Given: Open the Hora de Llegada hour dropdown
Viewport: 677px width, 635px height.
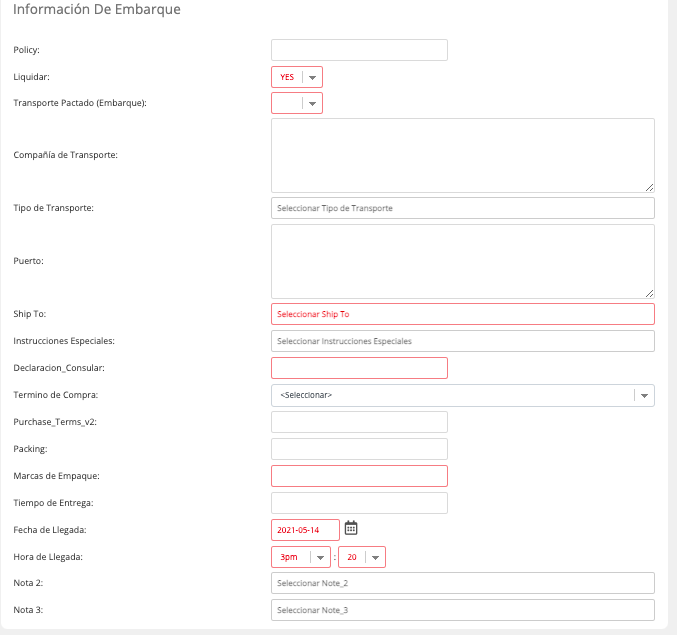Looking at the screenshot, I should click(301, 557).
